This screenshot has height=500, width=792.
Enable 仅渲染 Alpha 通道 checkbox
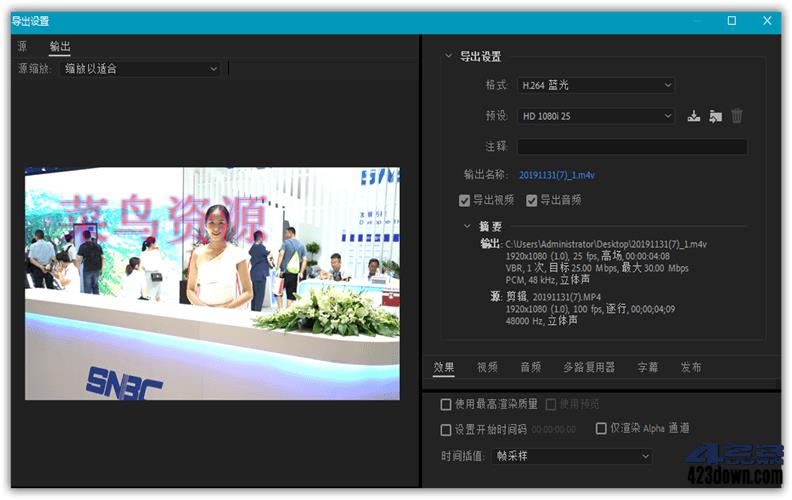coord(601,428)
